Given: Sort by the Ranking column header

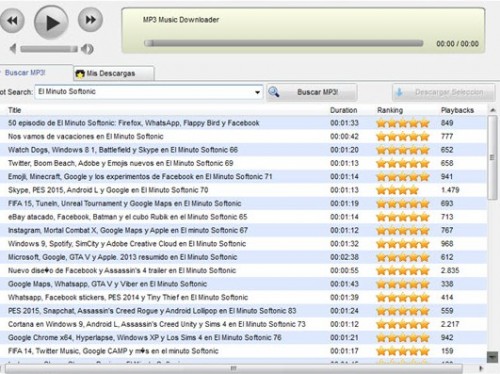Looking at the screenshot, I should click(390, 110).
